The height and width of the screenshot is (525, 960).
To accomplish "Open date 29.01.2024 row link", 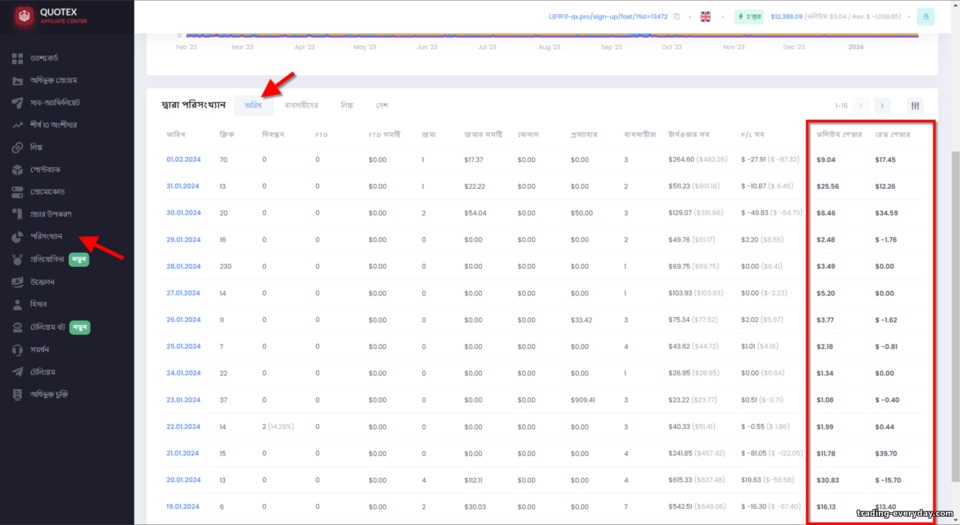I will [x=183, y=240].
